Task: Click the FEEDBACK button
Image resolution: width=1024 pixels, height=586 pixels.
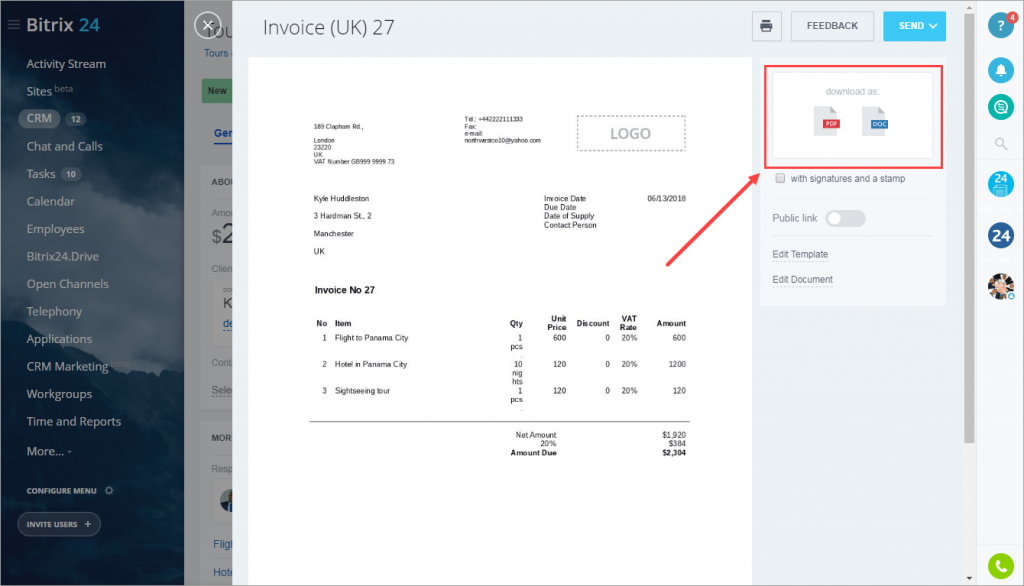Action: pos(832,26)
